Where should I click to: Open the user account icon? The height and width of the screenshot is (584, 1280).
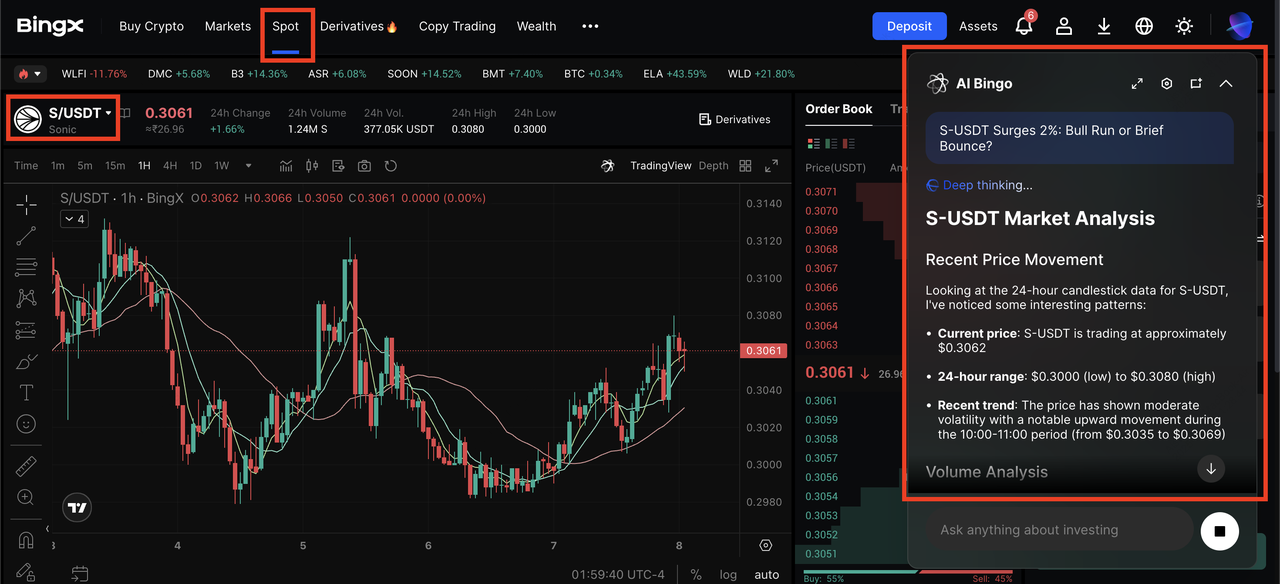(1064, 26)
